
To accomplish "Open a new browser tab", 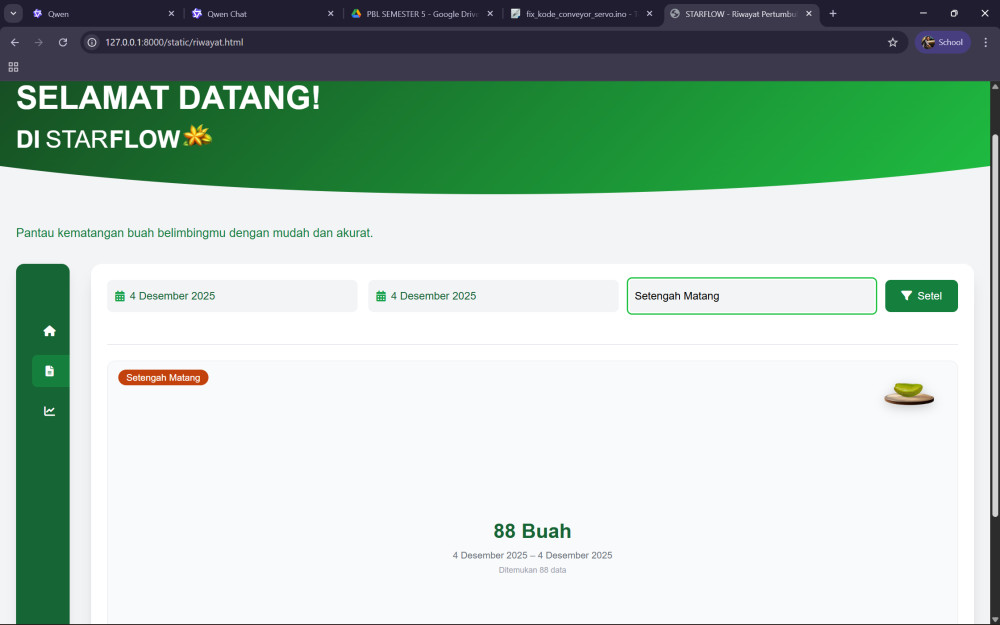I will [x=833, y=14].
